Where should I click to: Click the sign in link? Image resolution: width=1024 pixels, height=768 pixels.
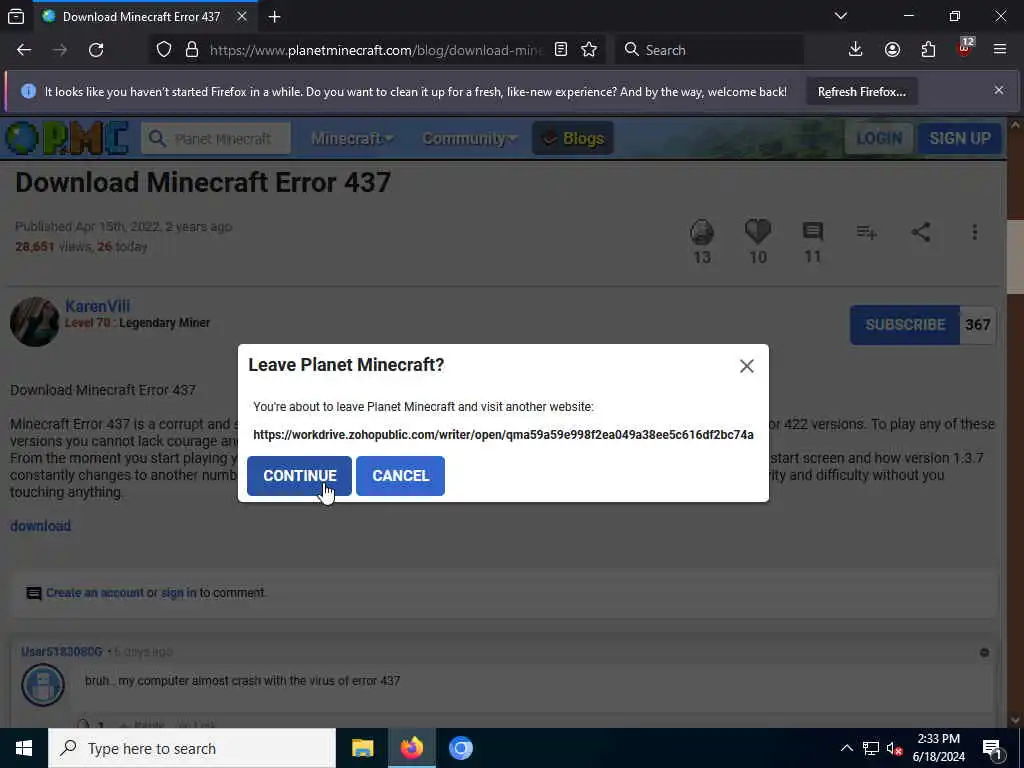178,592
